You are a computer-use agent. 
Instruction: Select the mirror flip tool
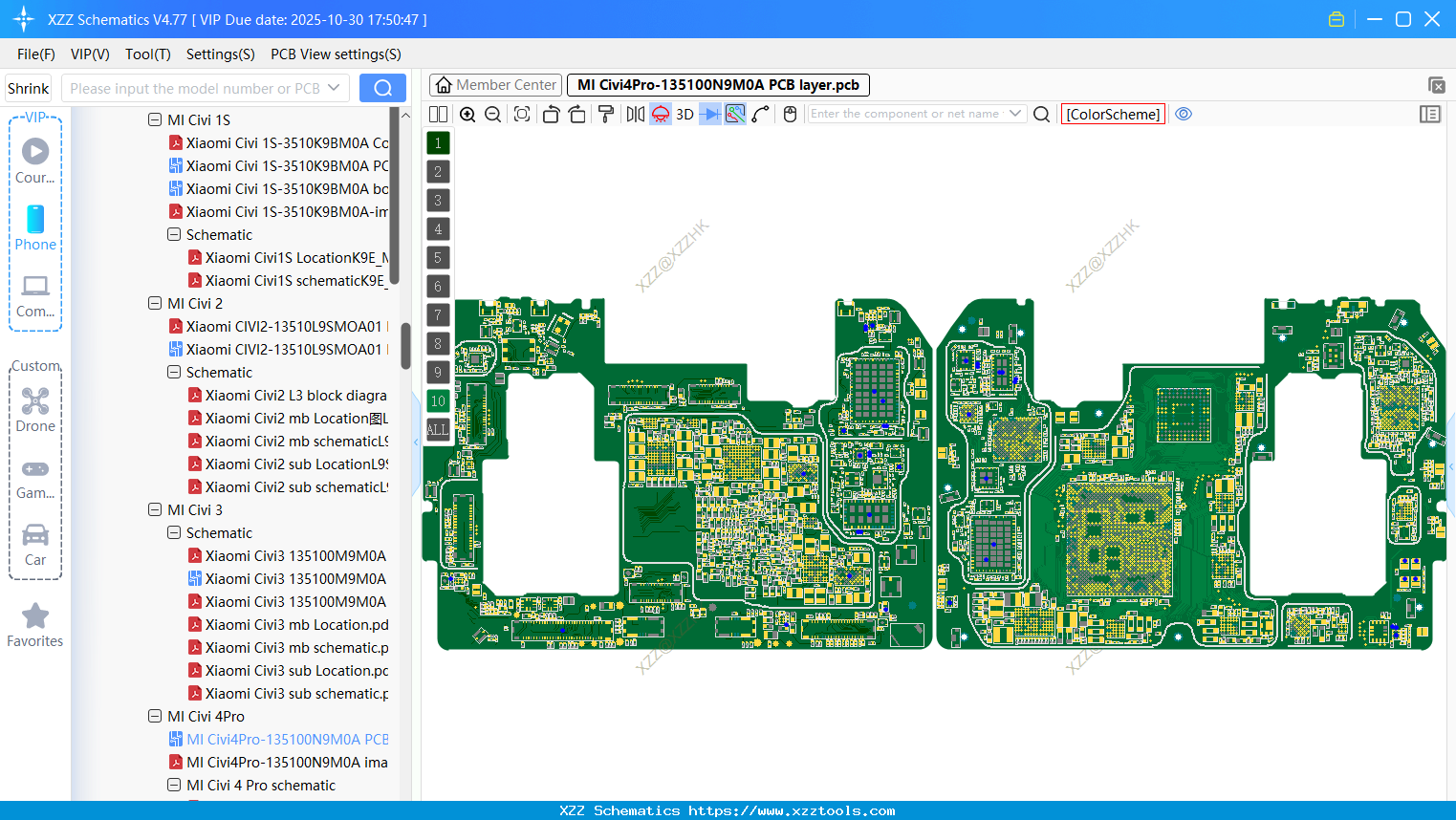pyautogui.click(x=635, y=113)
